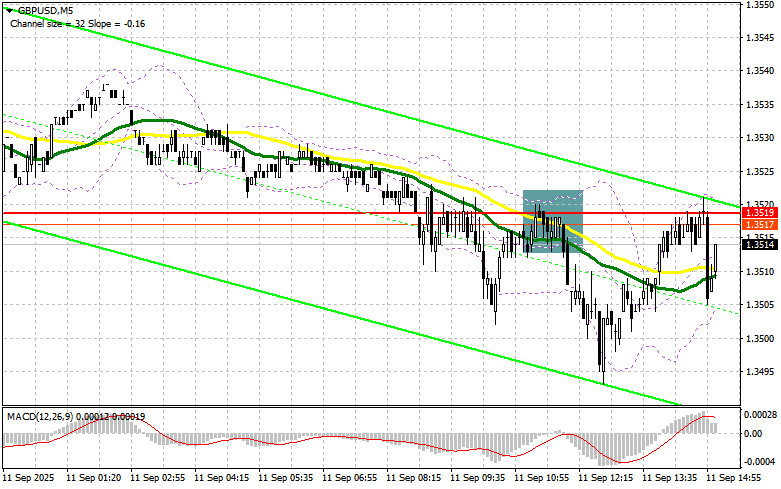Click the '11 Sep 09:35' time axis label
This screenshot has height=489, width=781.
[x=477, y=478]
